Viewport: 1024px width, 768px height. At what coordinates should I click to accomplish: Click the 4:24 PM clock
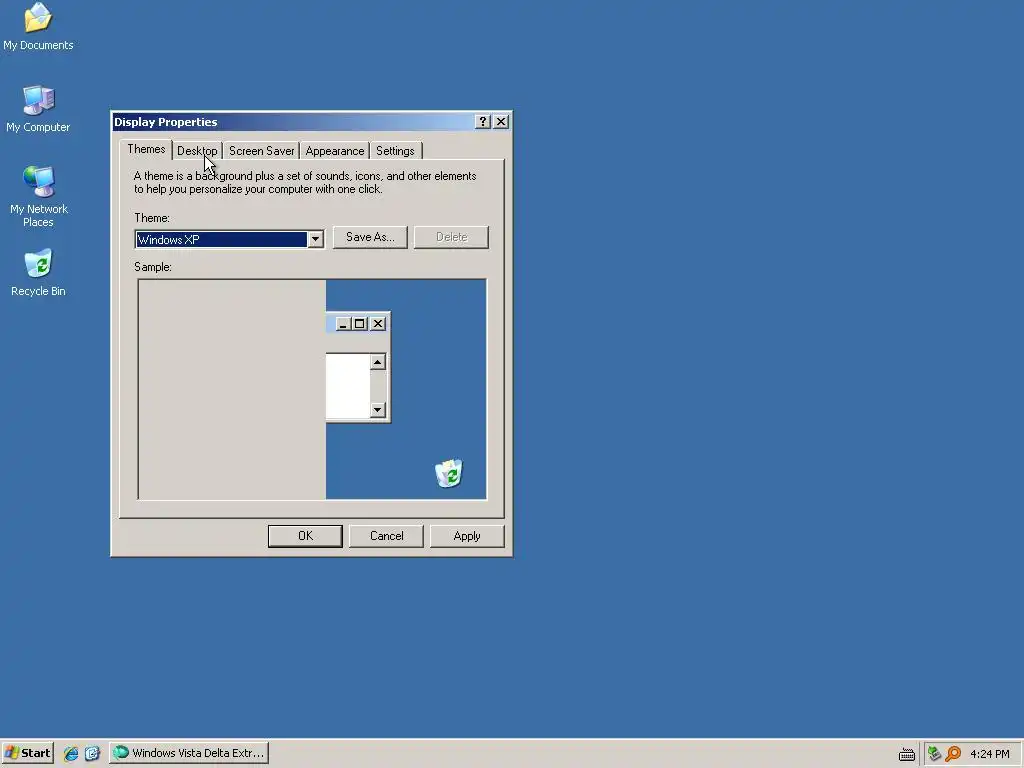click(989, 754)
